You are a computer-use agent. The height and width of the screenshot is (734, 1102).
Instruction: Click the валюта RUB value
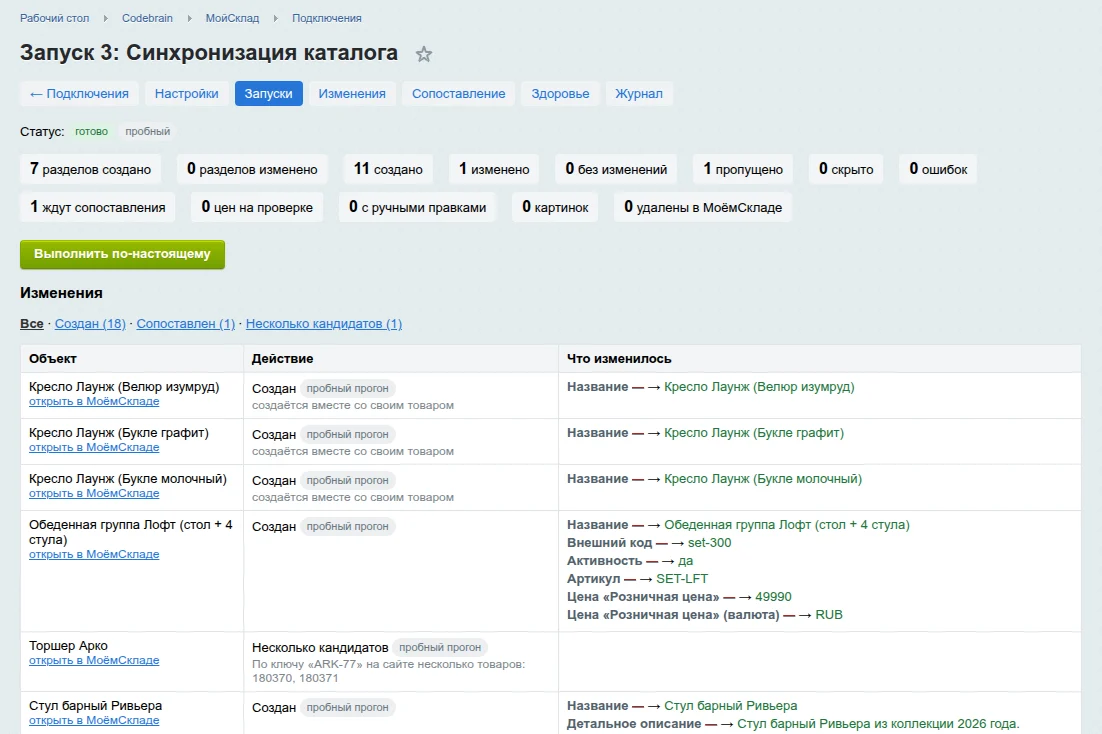[x=829, y=614]
